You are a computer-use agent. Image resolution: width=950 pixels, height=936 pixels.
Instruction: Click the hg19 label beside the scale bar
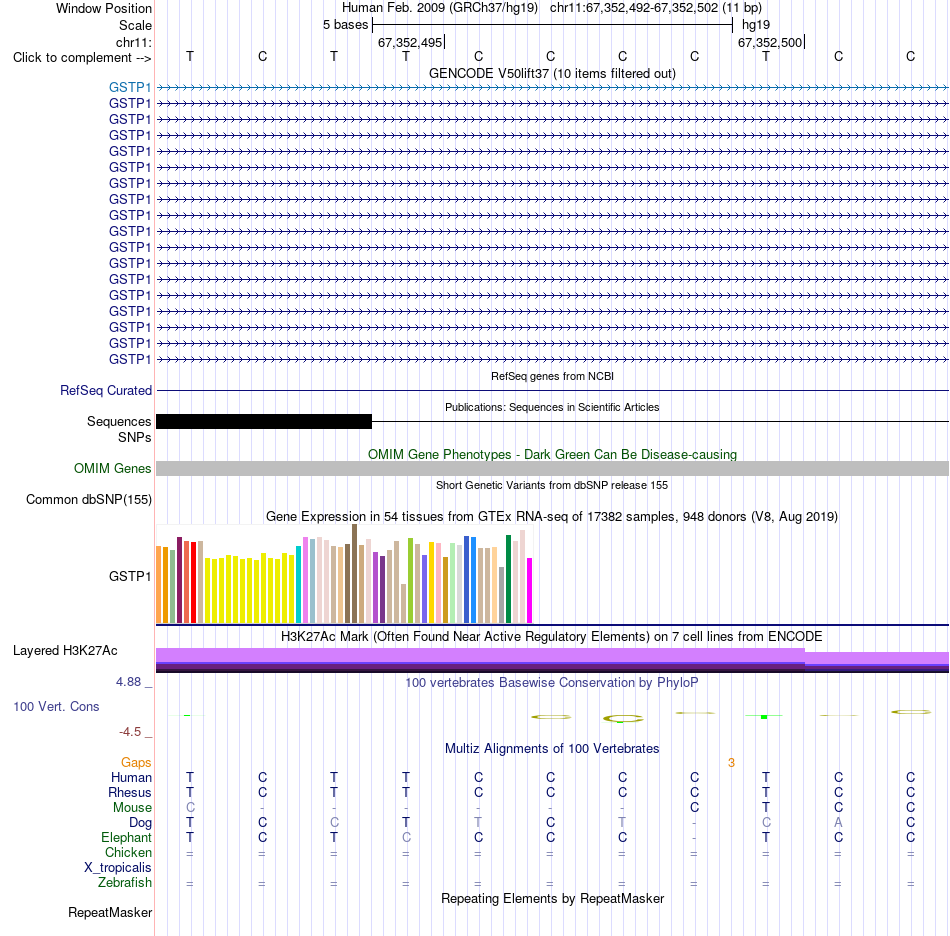[x=756, y=25]
